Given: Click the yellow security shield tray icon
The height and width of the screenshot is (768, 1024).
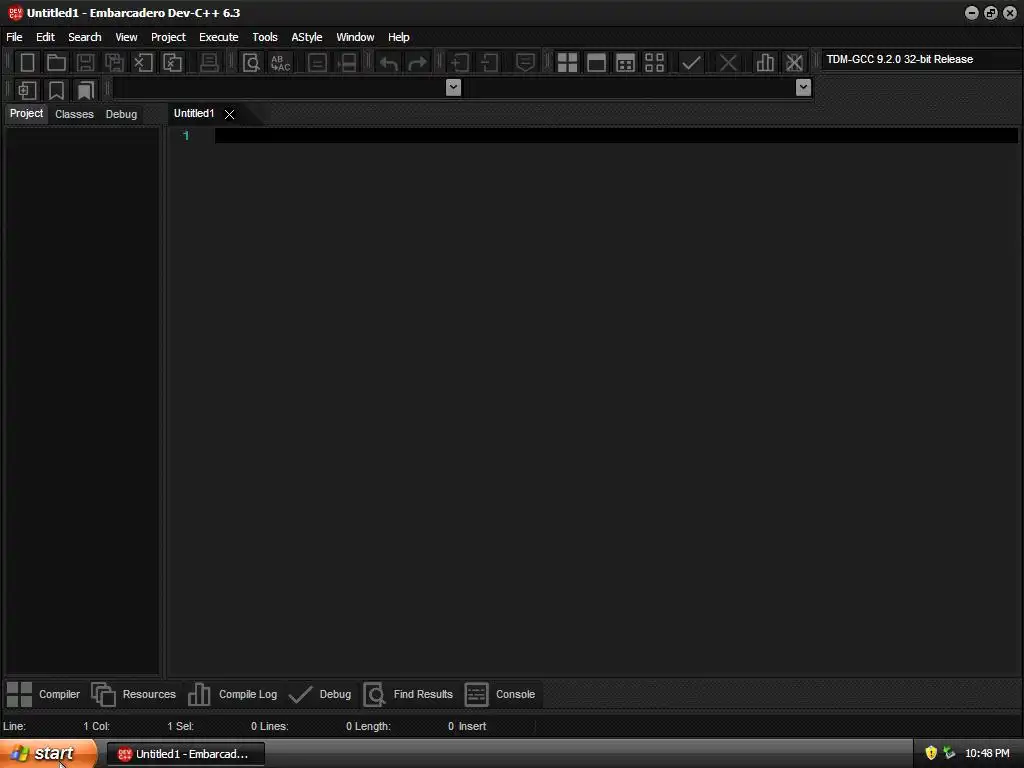Looking at the screenshot, I should [x=931, y=753].
